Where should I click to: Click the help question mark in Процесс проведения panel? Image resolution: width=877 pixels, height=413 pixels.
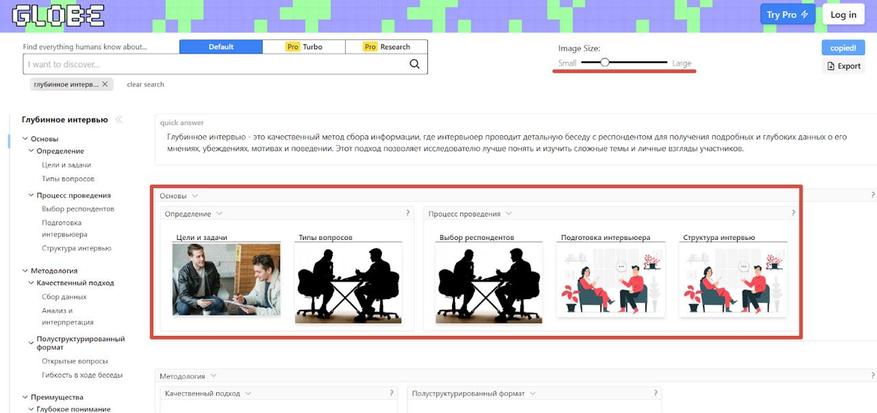click(x=793, y=213)
